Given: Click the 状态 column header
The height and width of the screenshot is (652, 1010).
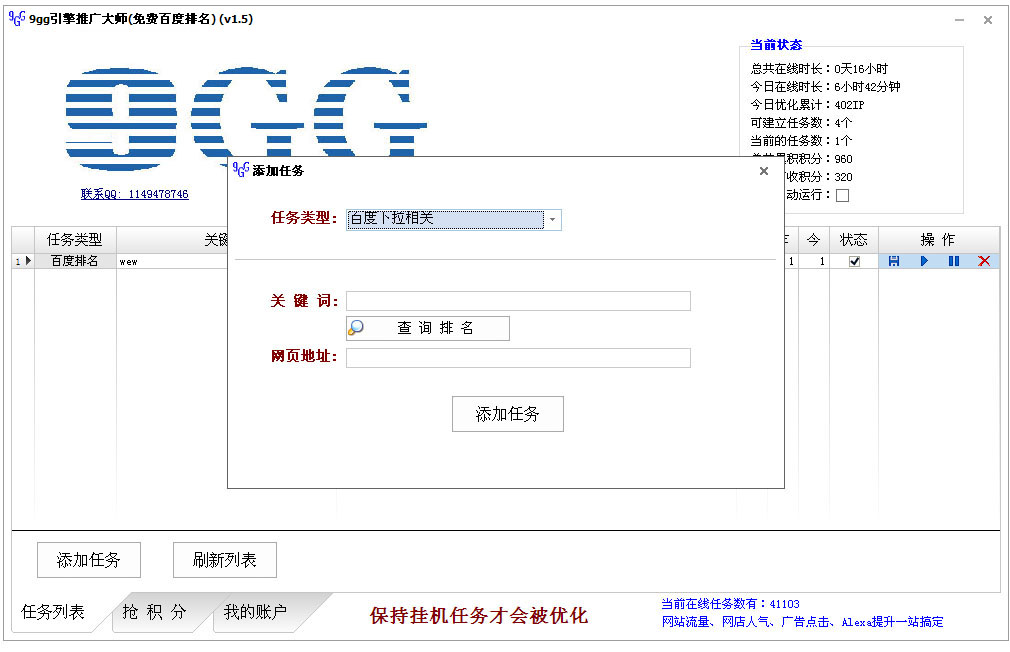Looking at the screenshot, I should [x=854, y=240].
